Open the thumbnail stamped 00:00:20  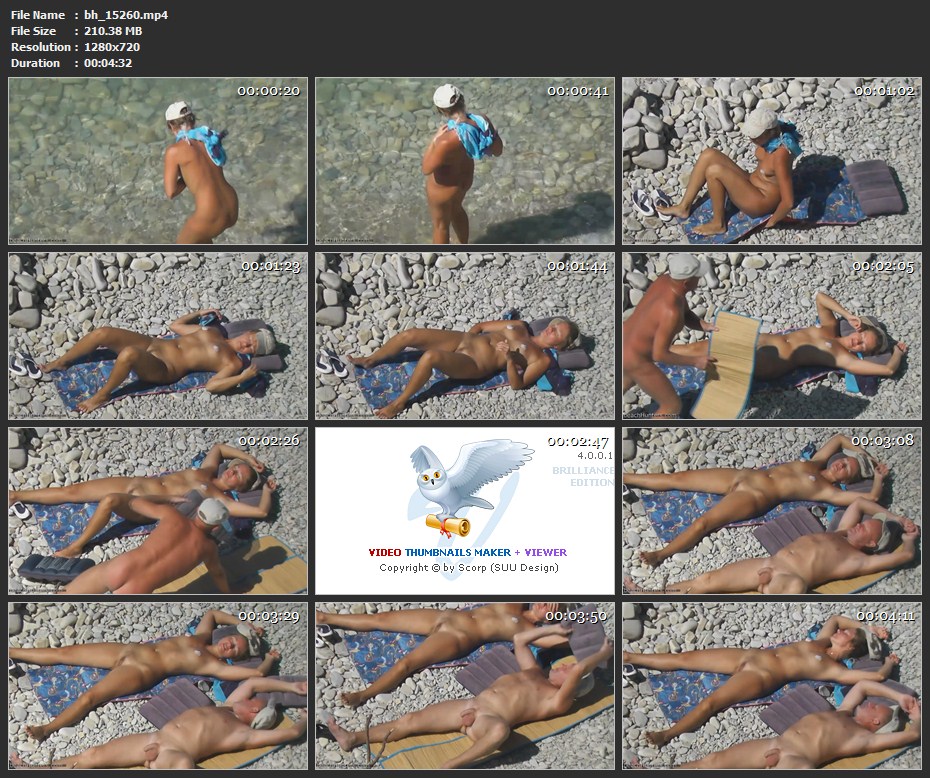tap(158, 161)
